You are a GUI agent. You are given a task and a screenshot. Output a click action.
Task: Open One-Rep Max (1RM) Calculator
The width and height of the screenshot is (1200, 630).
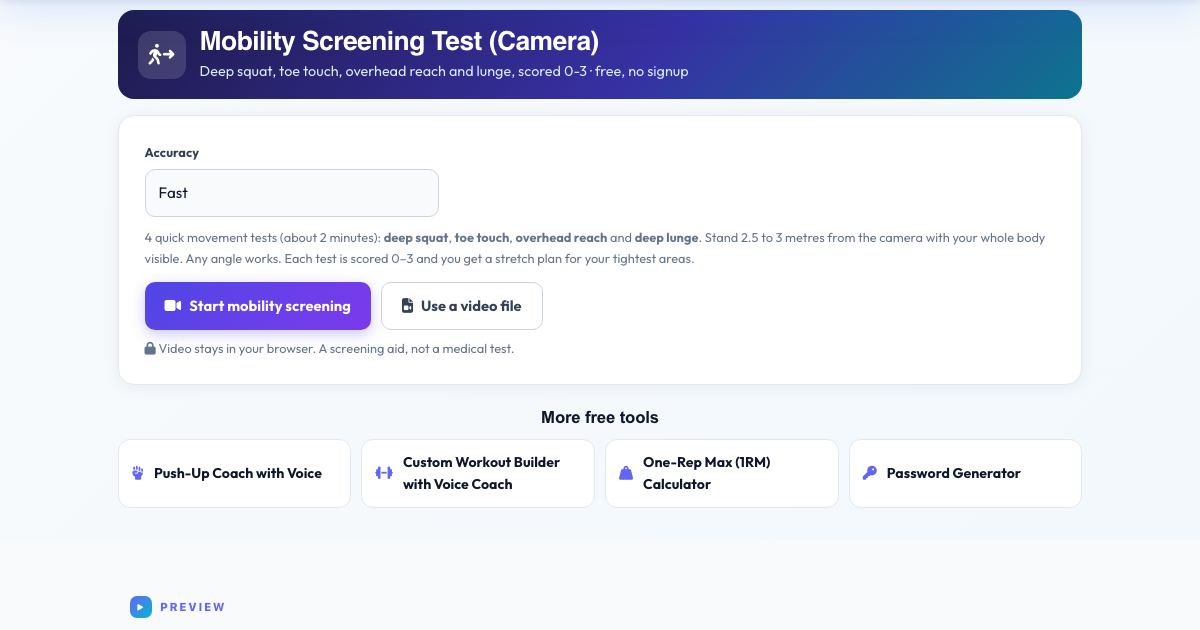click(x=722, y=473)
